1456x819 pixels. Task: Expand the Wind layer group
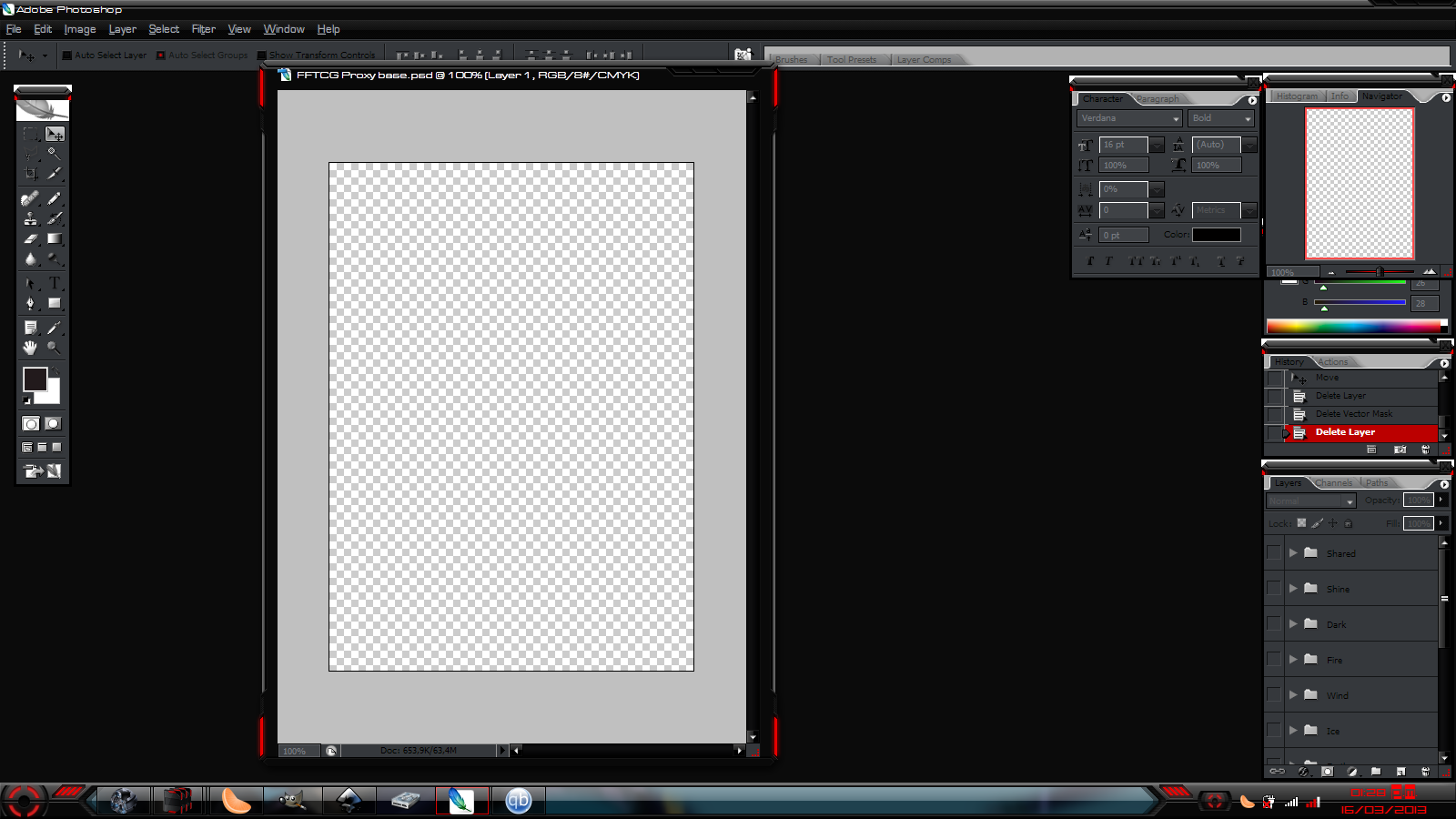pyautogui.click(x=1293, y=694)
